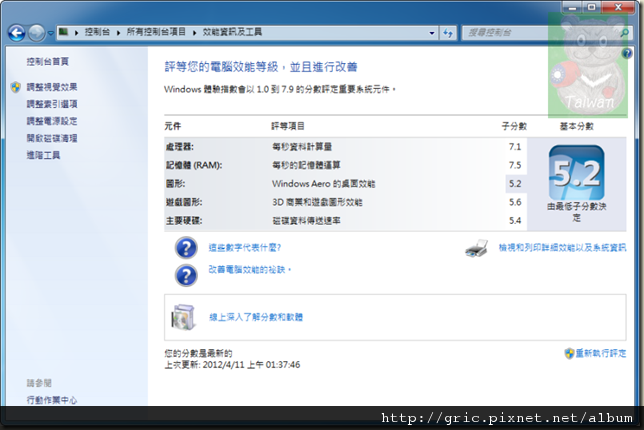Go back with the blue back arrow
Image resolution: width=644 pixels, height=430 pixels.
(x=17, y=33)
